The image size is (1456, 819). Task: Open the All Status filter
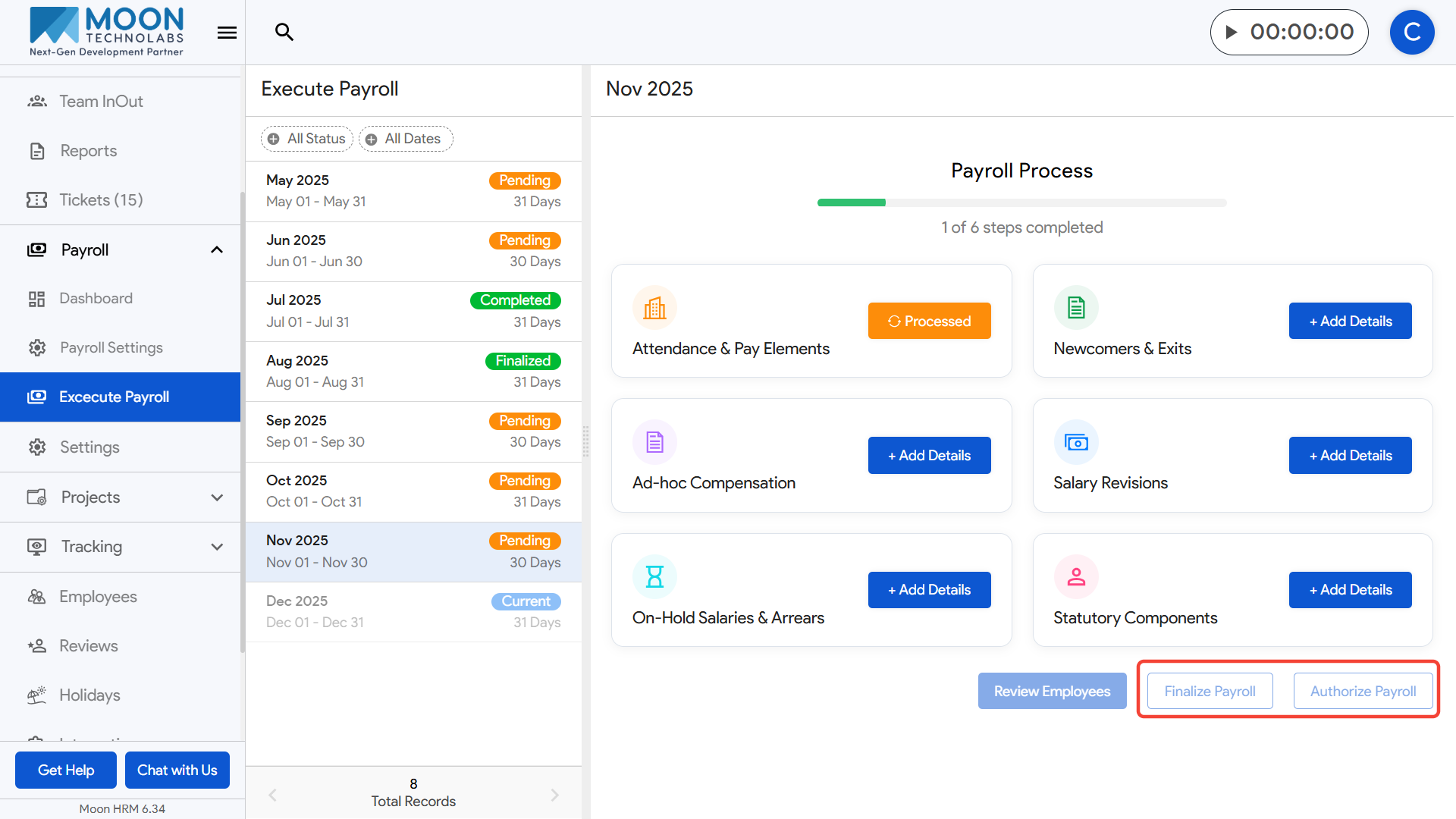(x=307, y=139)
